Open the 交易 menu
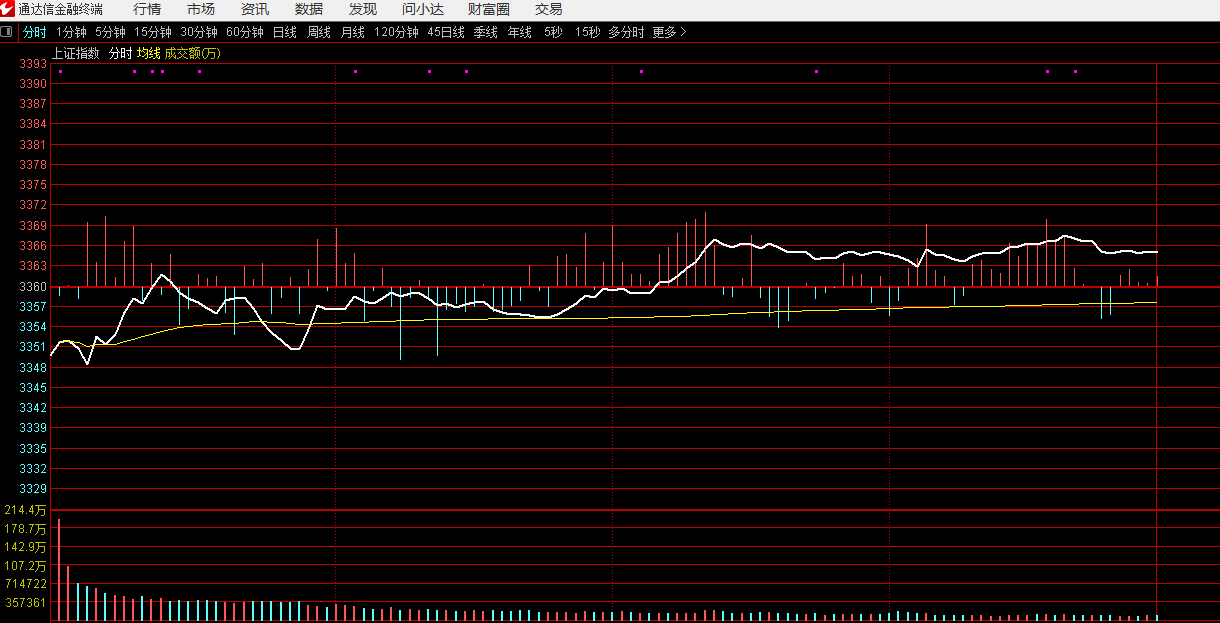Viewport: 1220px width, 623px height. [x=548, y=9]
